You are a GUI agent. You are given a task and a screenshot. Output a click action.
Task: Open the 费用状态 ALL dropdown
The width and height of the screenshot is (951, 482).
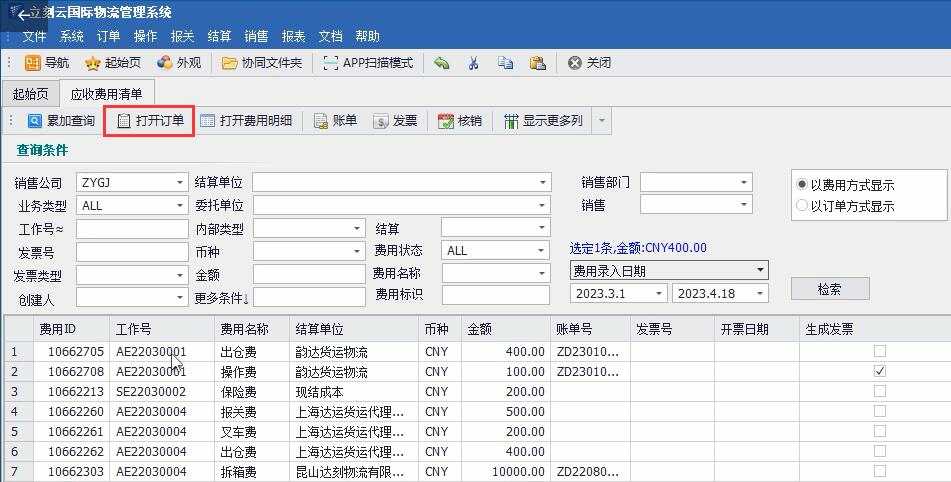541,251
